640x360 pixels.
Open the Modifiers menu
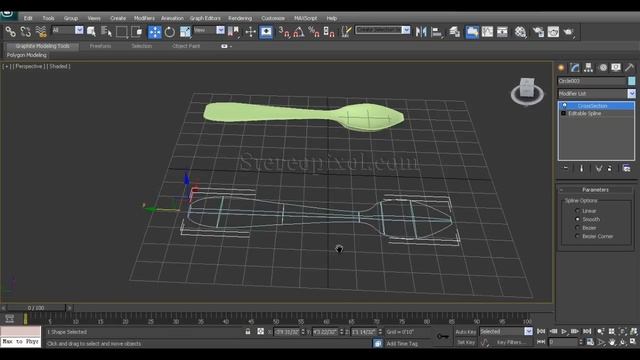coord(144,18)
